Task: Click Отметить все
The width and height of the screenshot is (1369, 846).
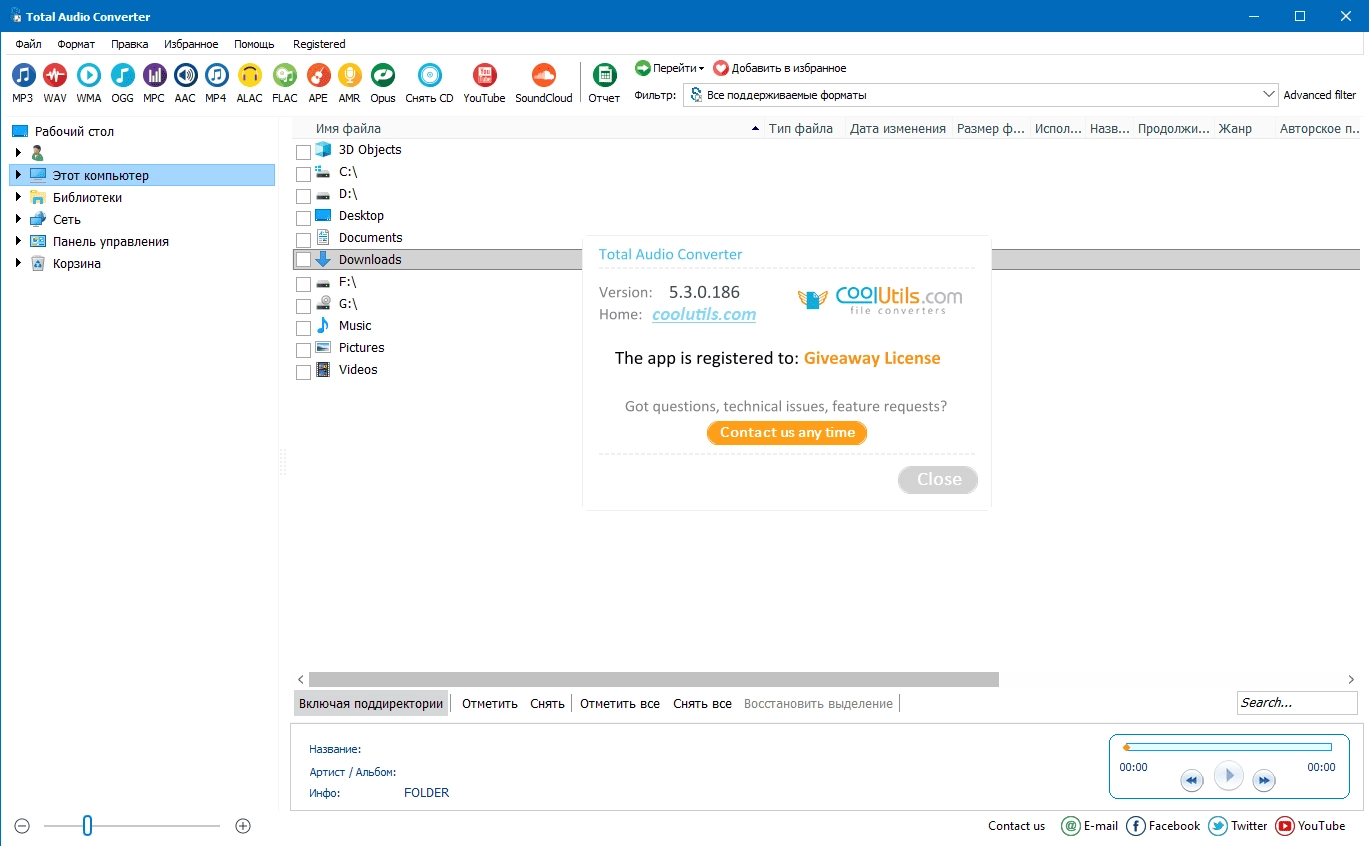Action: point(620,703)
